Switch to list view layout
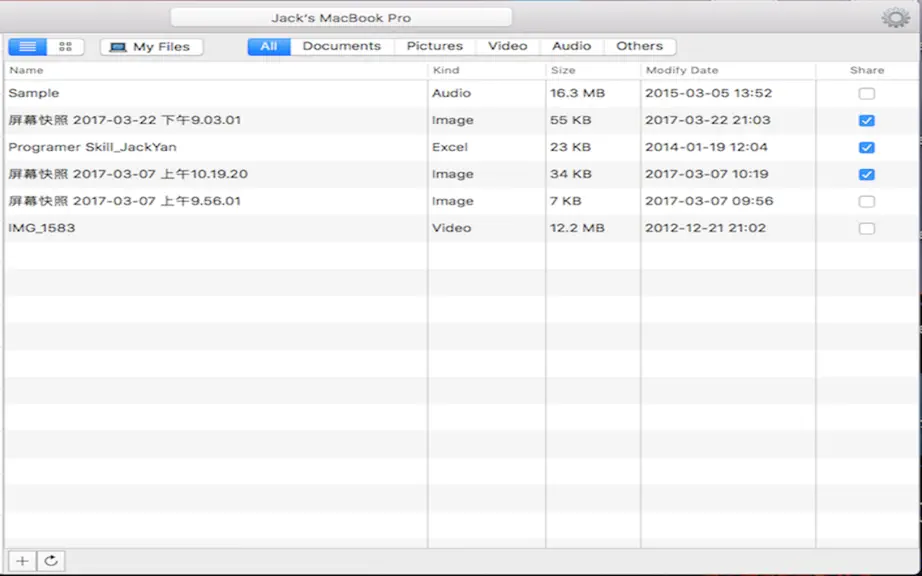This screenshot has width=922, height=576. point(28,46)
